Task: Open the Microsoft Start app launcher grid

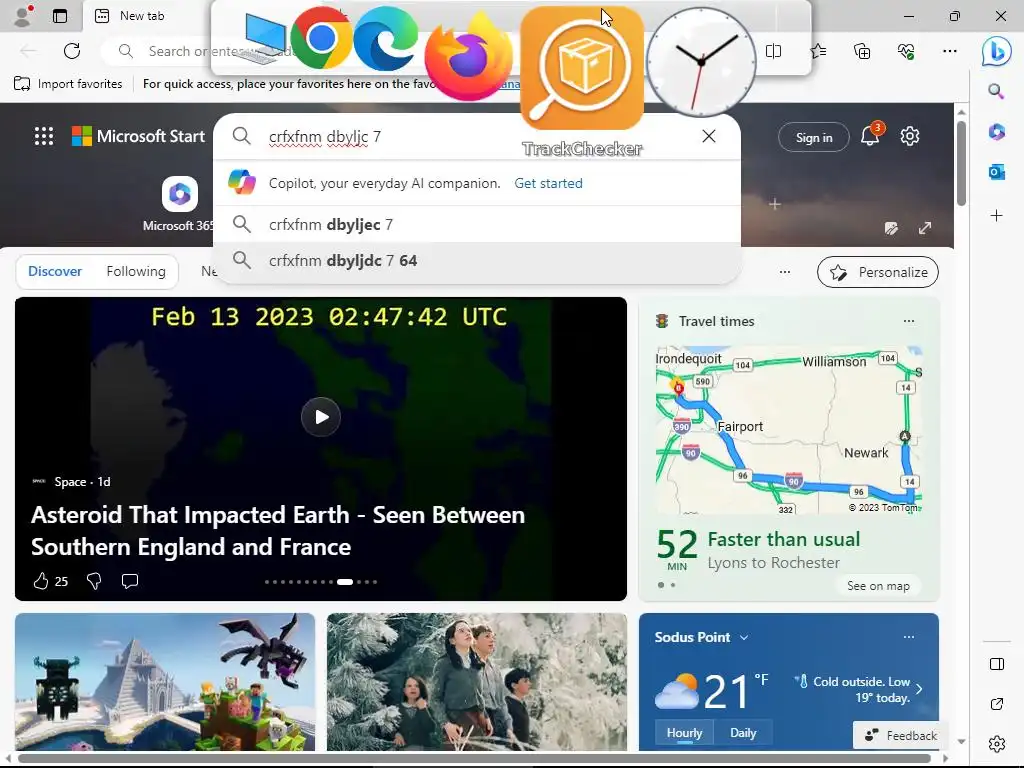Action: [x=44, y=136]
